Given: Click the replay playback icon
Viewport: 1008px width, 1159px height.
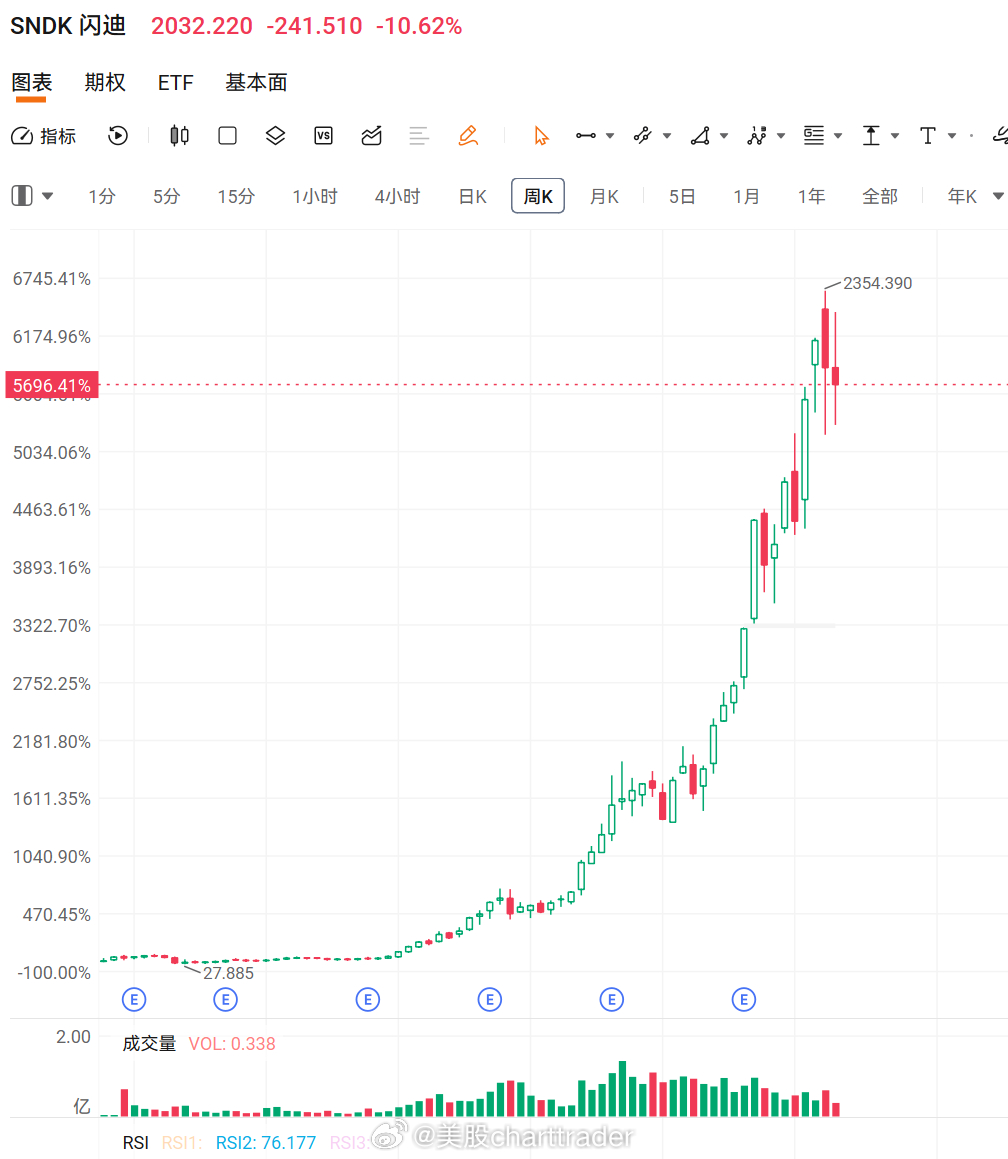Looking at the screenshot, I should pos(118,136).
